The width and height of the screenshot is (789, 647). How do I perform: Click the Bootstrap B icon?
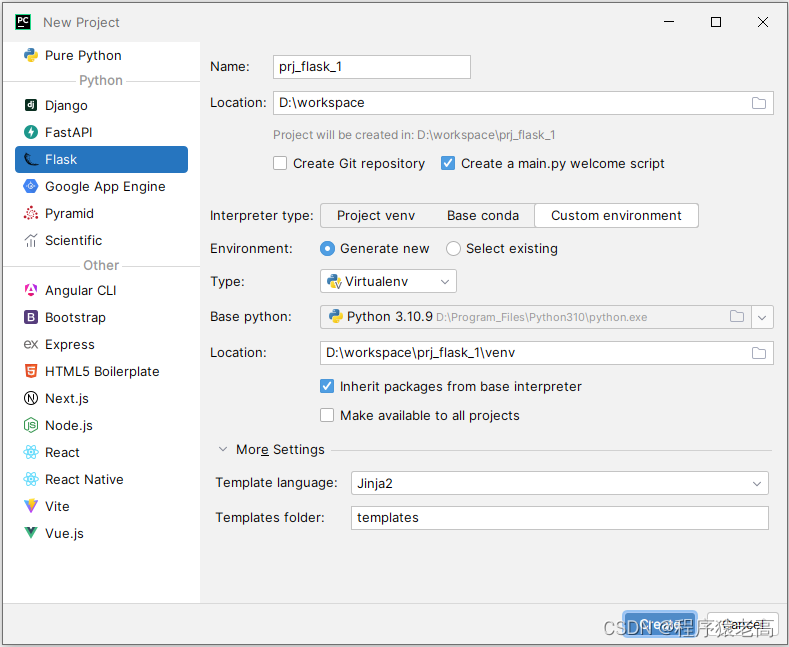pyautogui.click(x=31, y=317)
